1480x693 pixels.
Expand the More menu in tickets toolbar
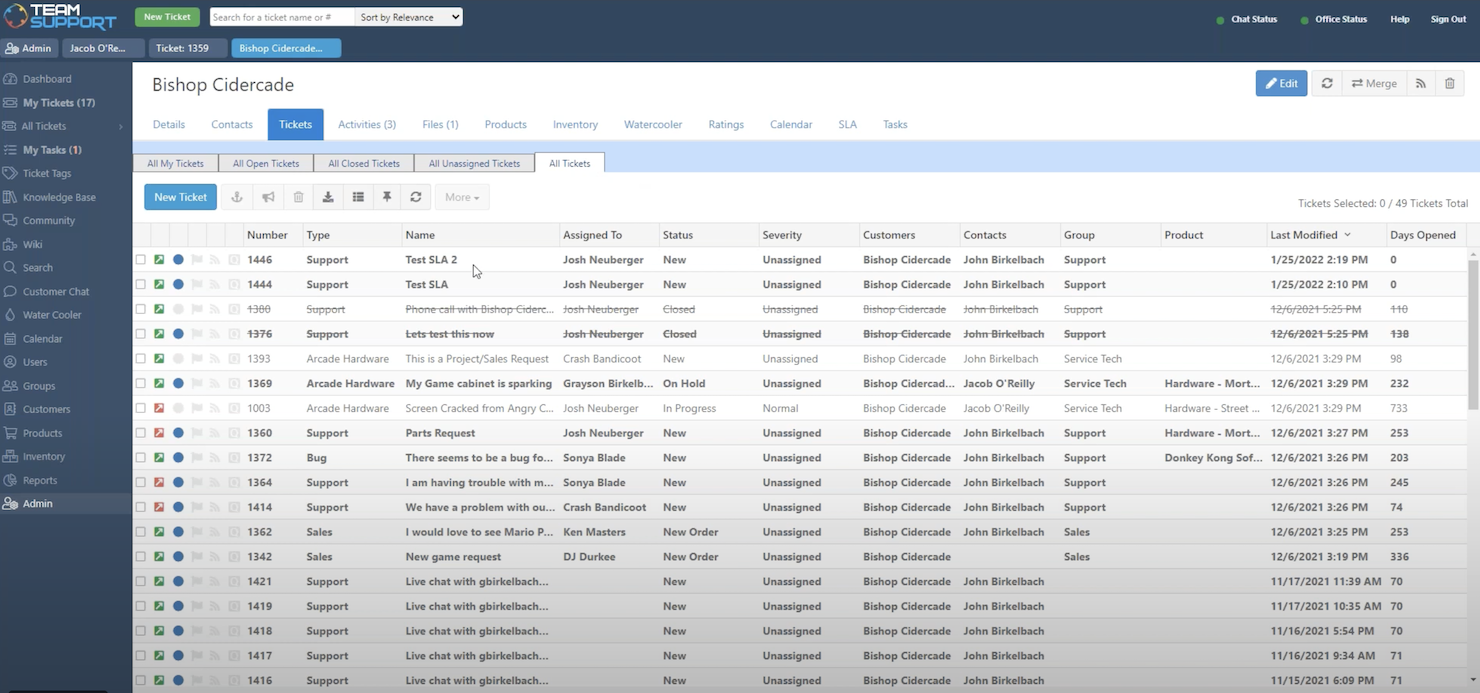(461, 197)
